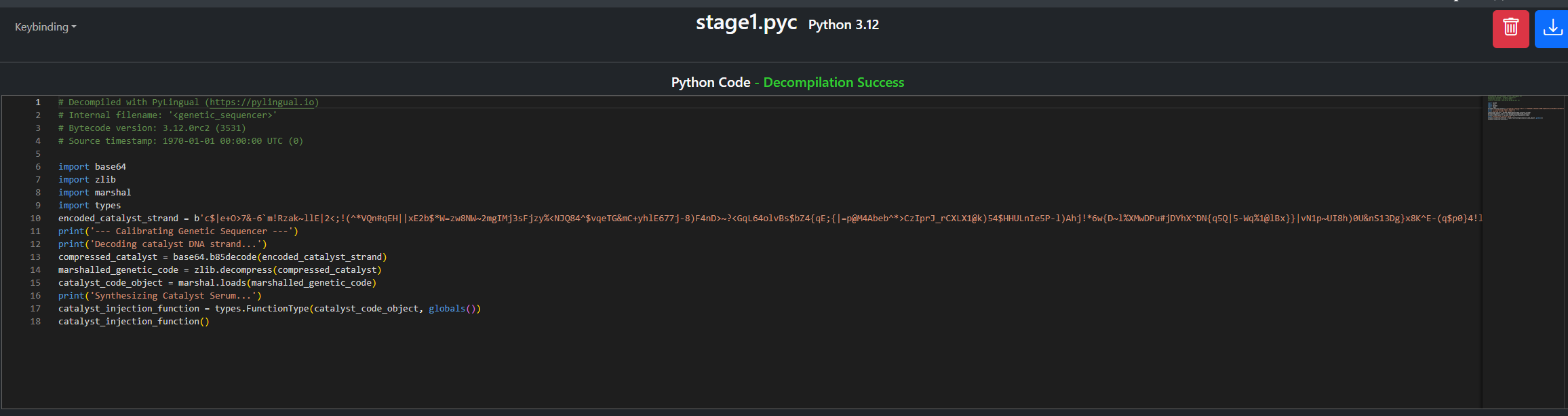Click line number 1 in the gutter
Viewport: 1568px width, 416px height.
point(38,102)
